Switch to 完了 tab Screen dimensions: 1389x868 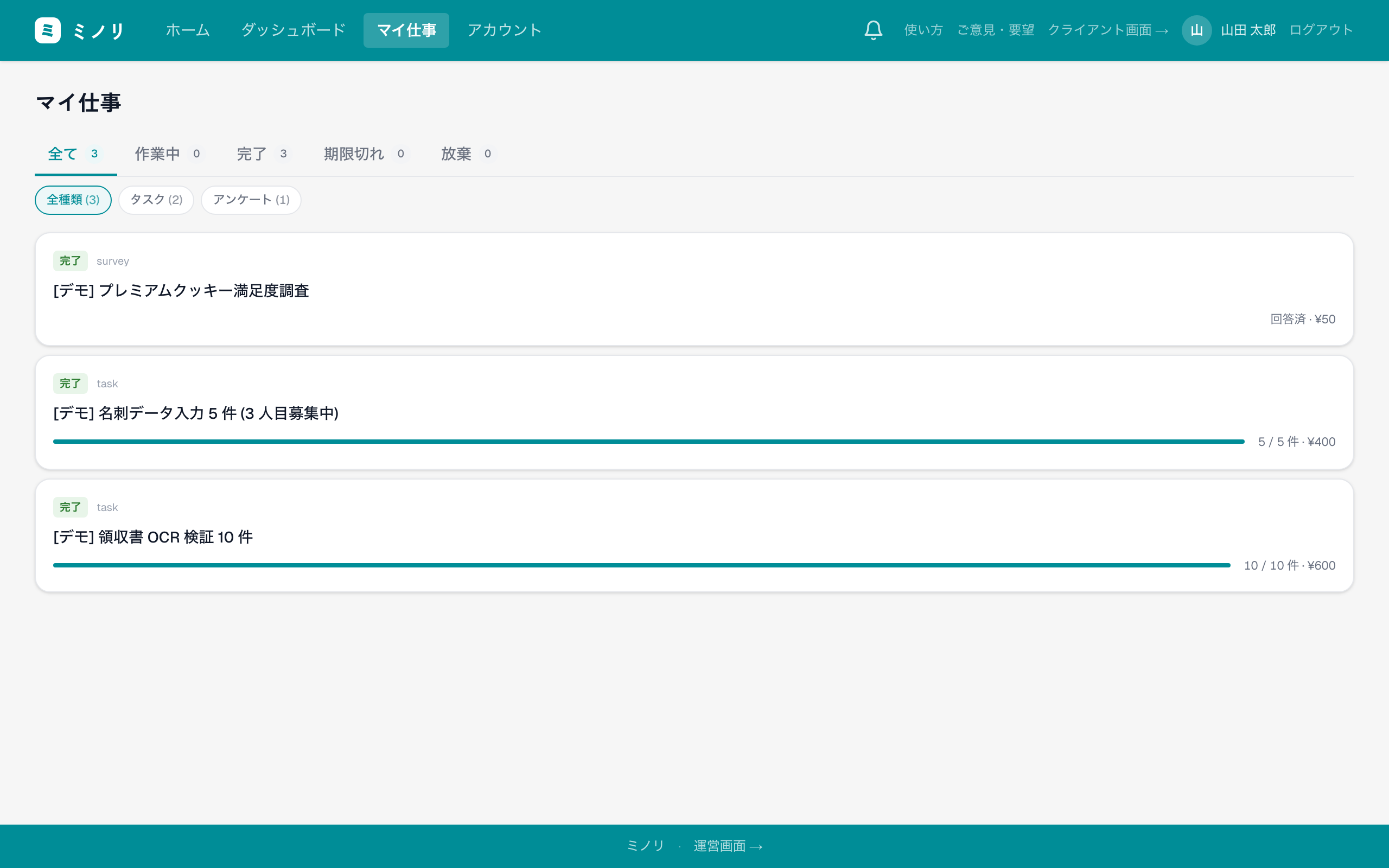coord(264,154)
